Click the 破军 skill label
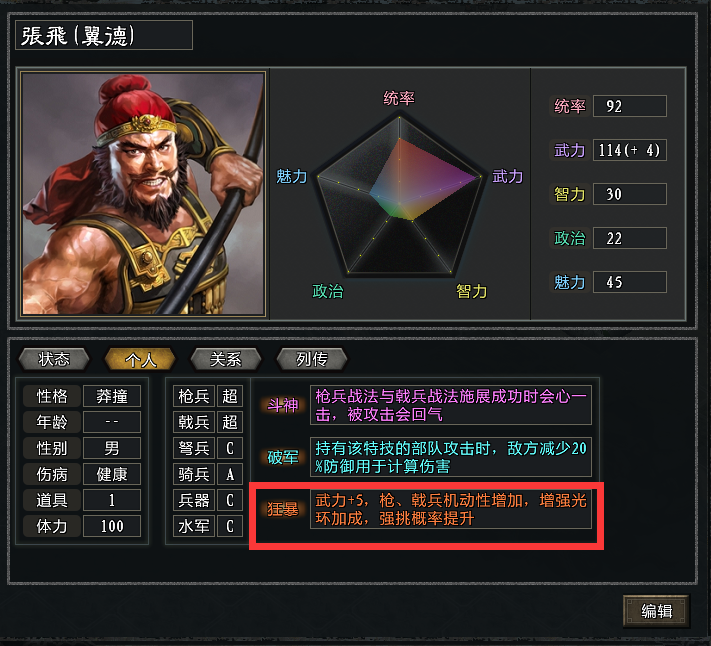 282,457
